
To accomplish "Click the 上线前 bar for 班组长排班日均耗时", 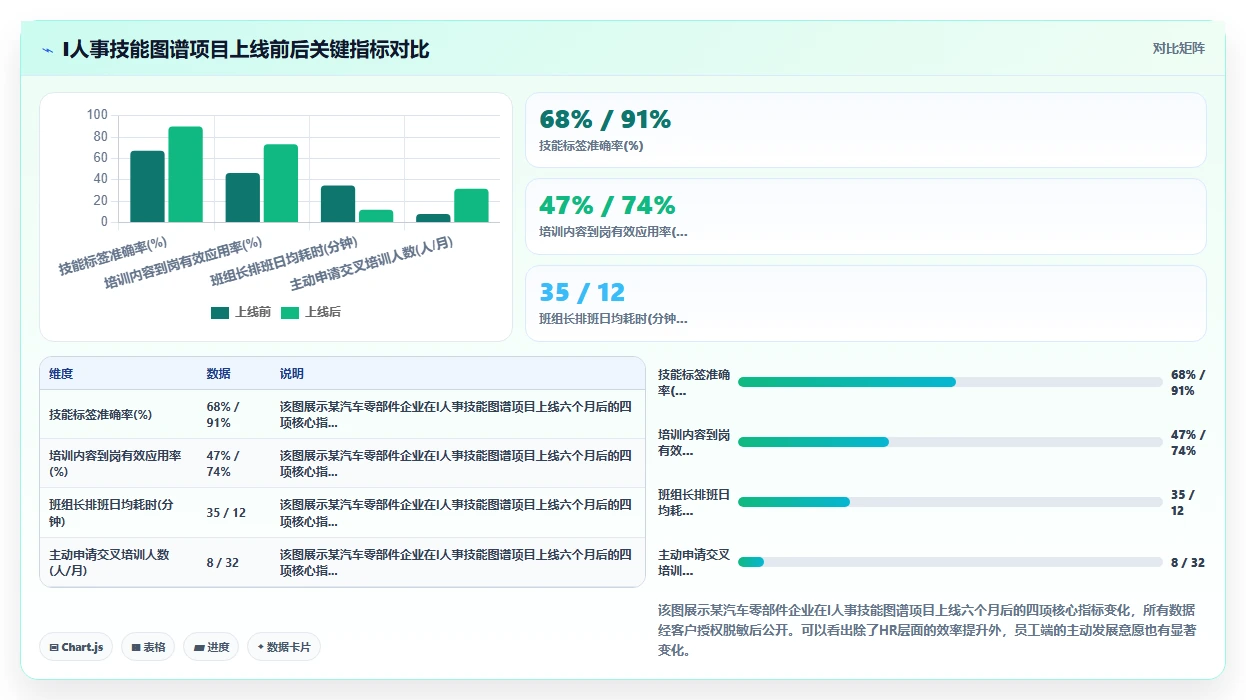I will [338, 204].
